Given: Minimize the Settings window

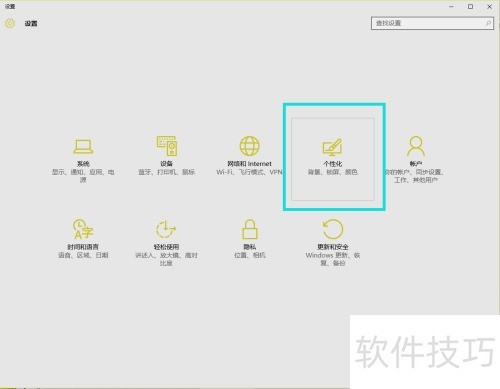Looking at the screenshot, I should (451, 7).
